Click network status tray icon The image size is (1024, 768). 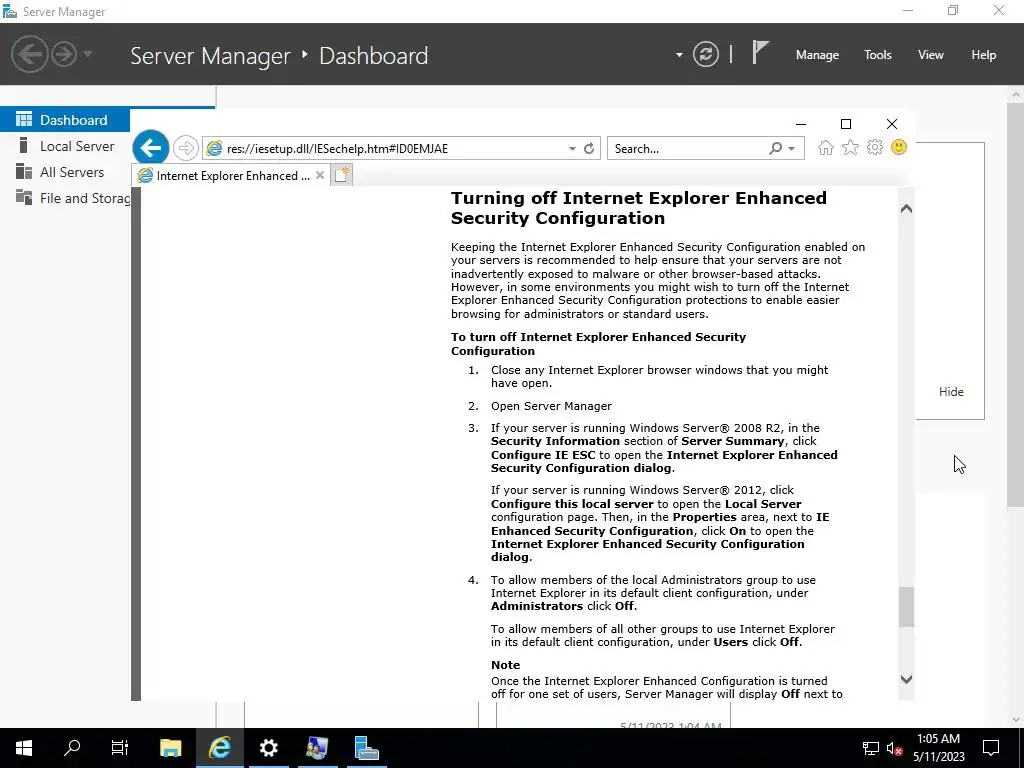point(871,748)
